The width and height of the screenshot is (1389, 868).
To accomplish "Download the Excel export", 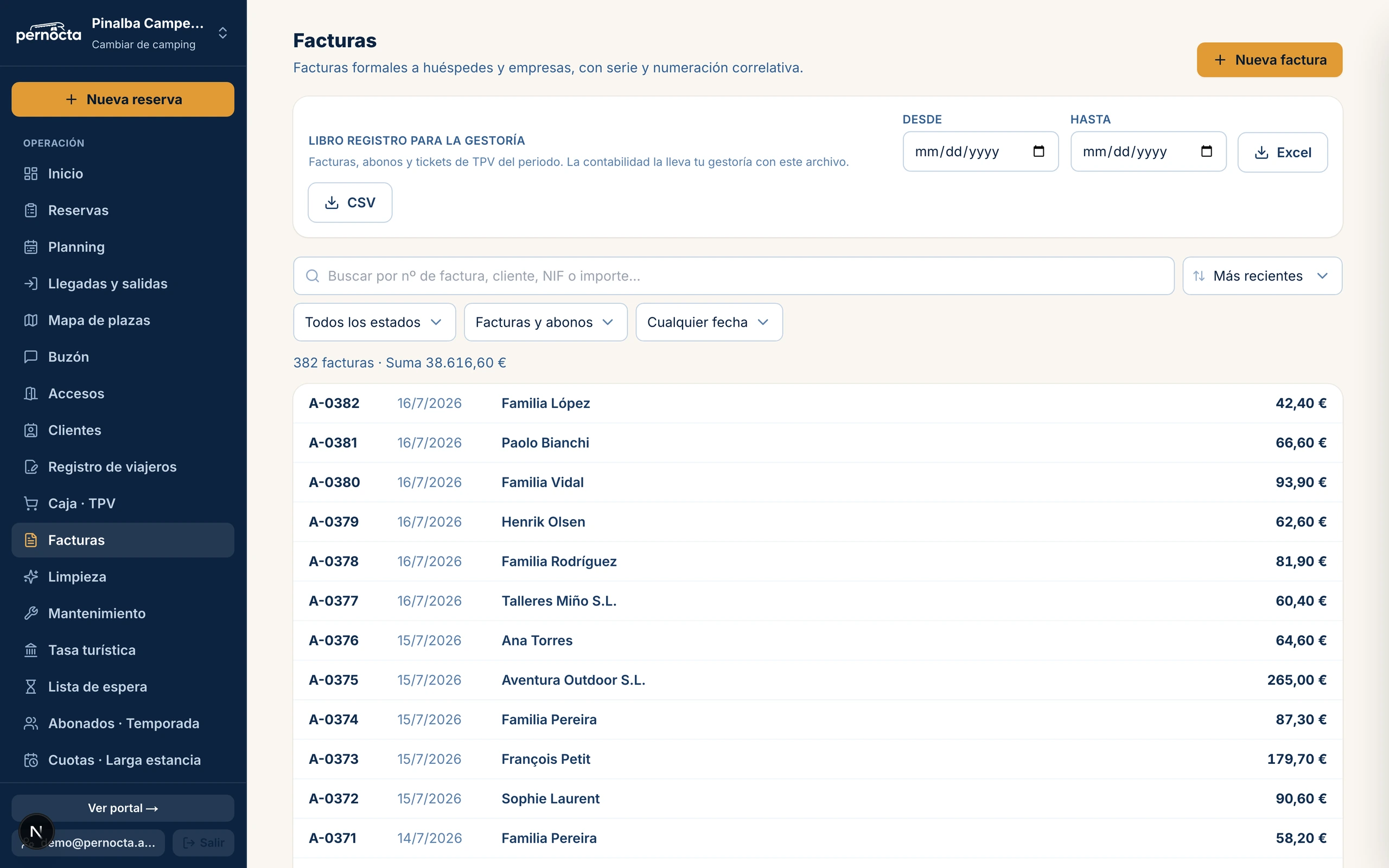I will click(1282, 152).
